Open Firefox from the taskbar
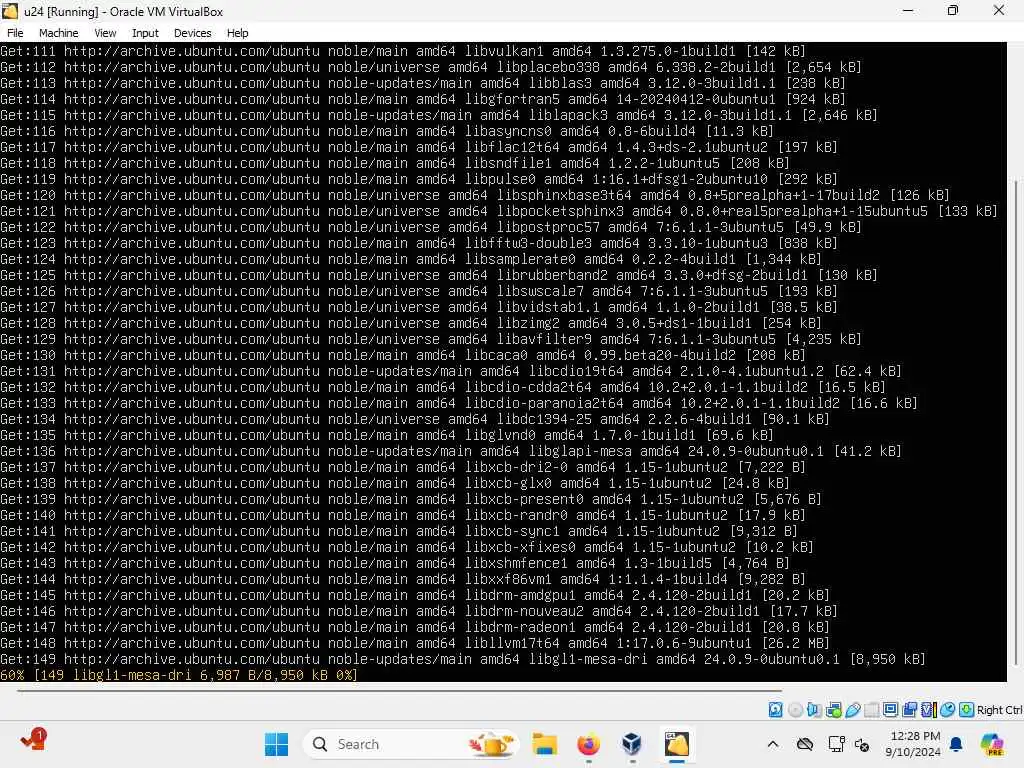The width and height of the screenshot is (1024, 768). point(588,744)
